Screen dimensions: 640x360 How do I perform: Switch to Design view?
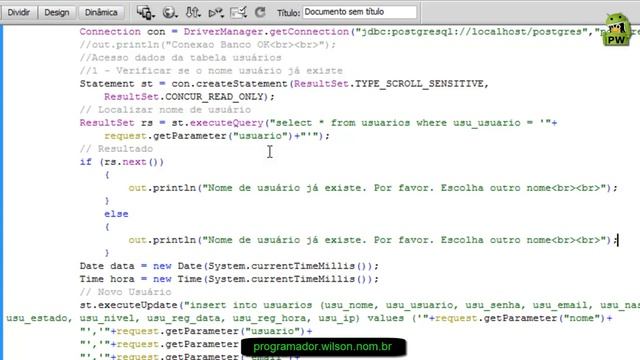point(57,13)
